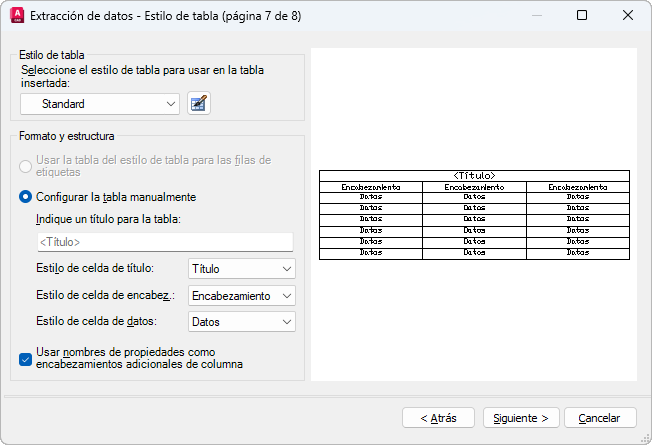
Task: Open the Standard table style dropdown
Action: (x=100, y=103)
